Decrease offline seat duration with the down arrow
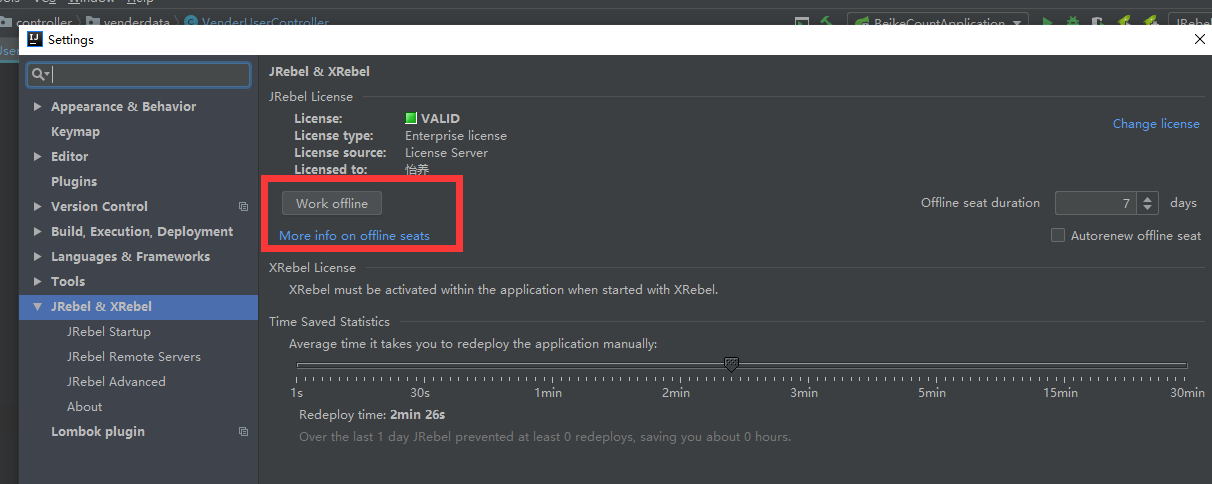Viewport: 1212px width, 484px height. (x=1148, y=208)
